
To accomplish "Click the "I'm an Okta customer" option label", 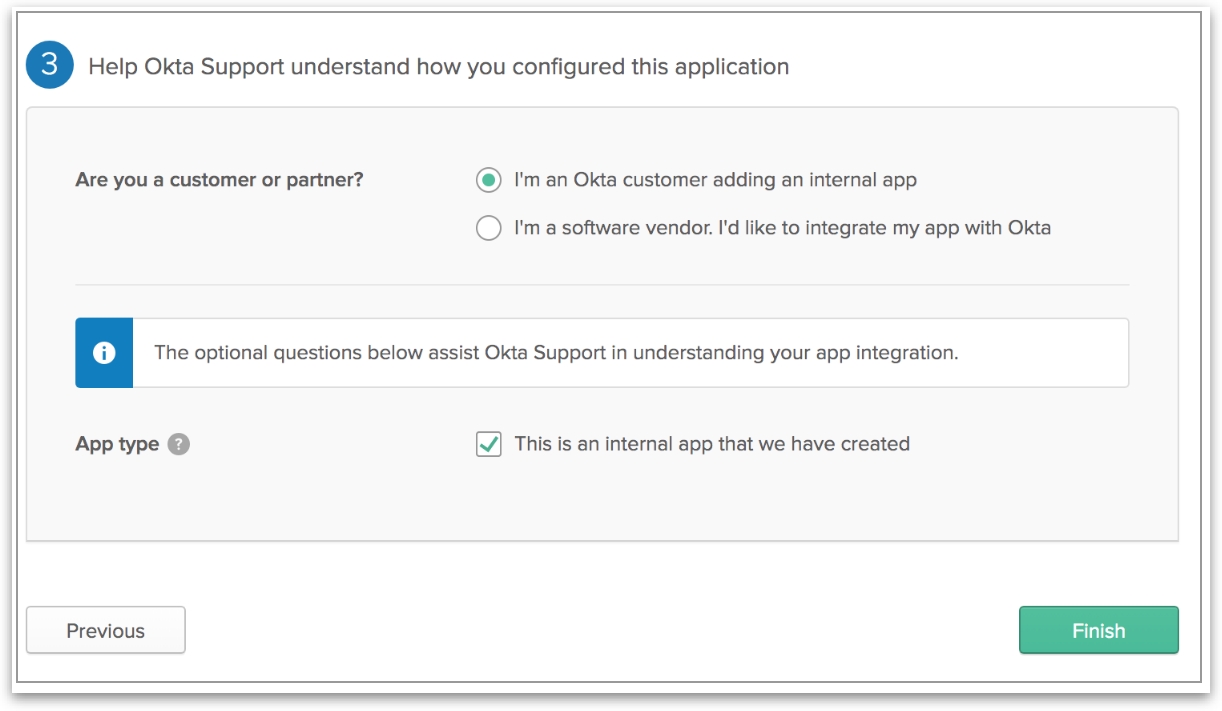I will point(715,181).
